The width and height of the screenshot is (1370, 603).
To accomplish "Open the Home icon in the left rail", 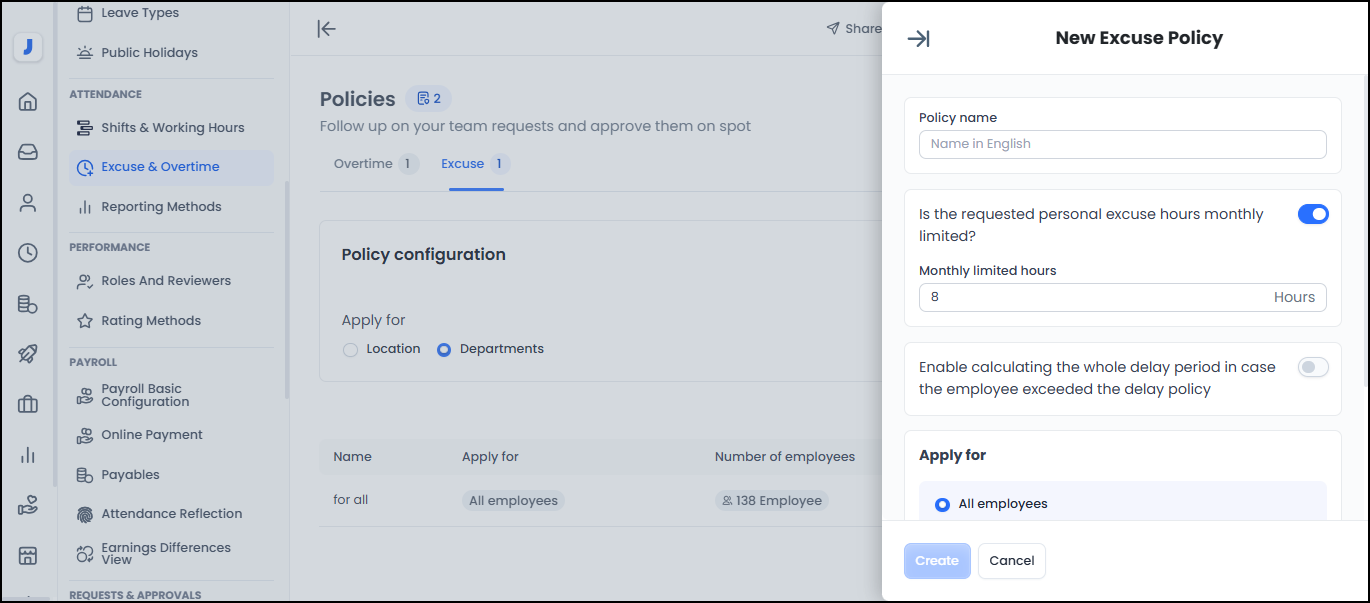I will [26, 101].
